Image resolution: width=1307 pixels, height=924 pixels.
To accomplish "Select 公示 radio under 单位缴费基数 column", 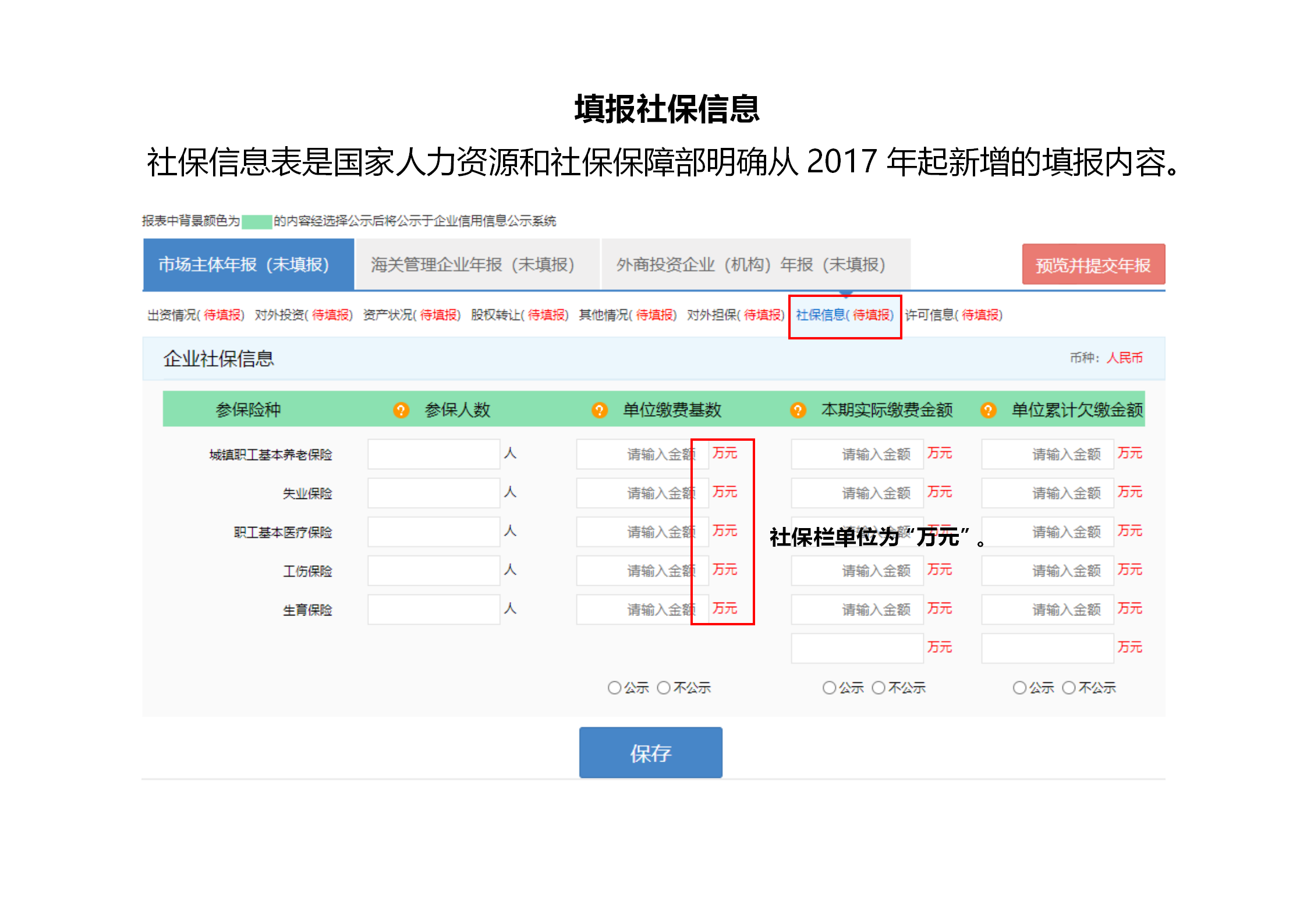I will coord(615,688).
